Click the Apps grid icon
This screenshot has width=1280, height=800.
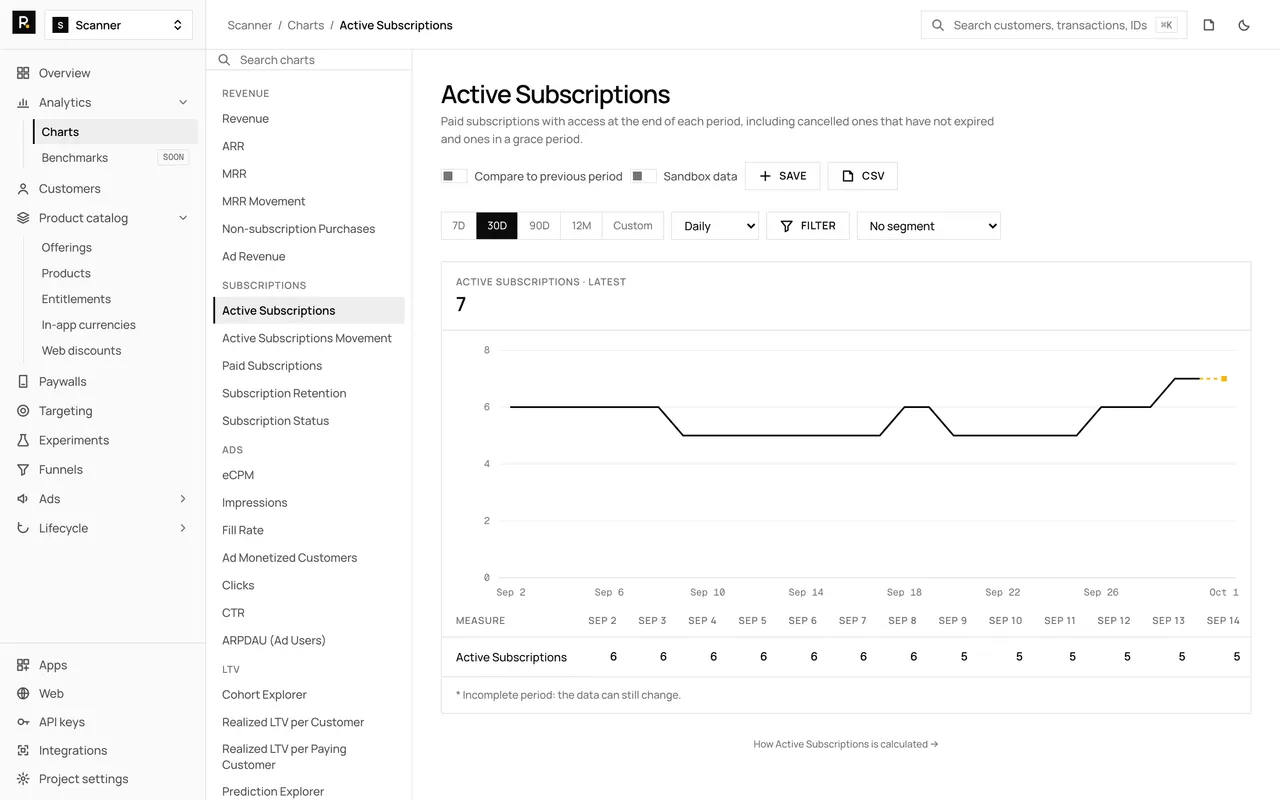(23, 665)
